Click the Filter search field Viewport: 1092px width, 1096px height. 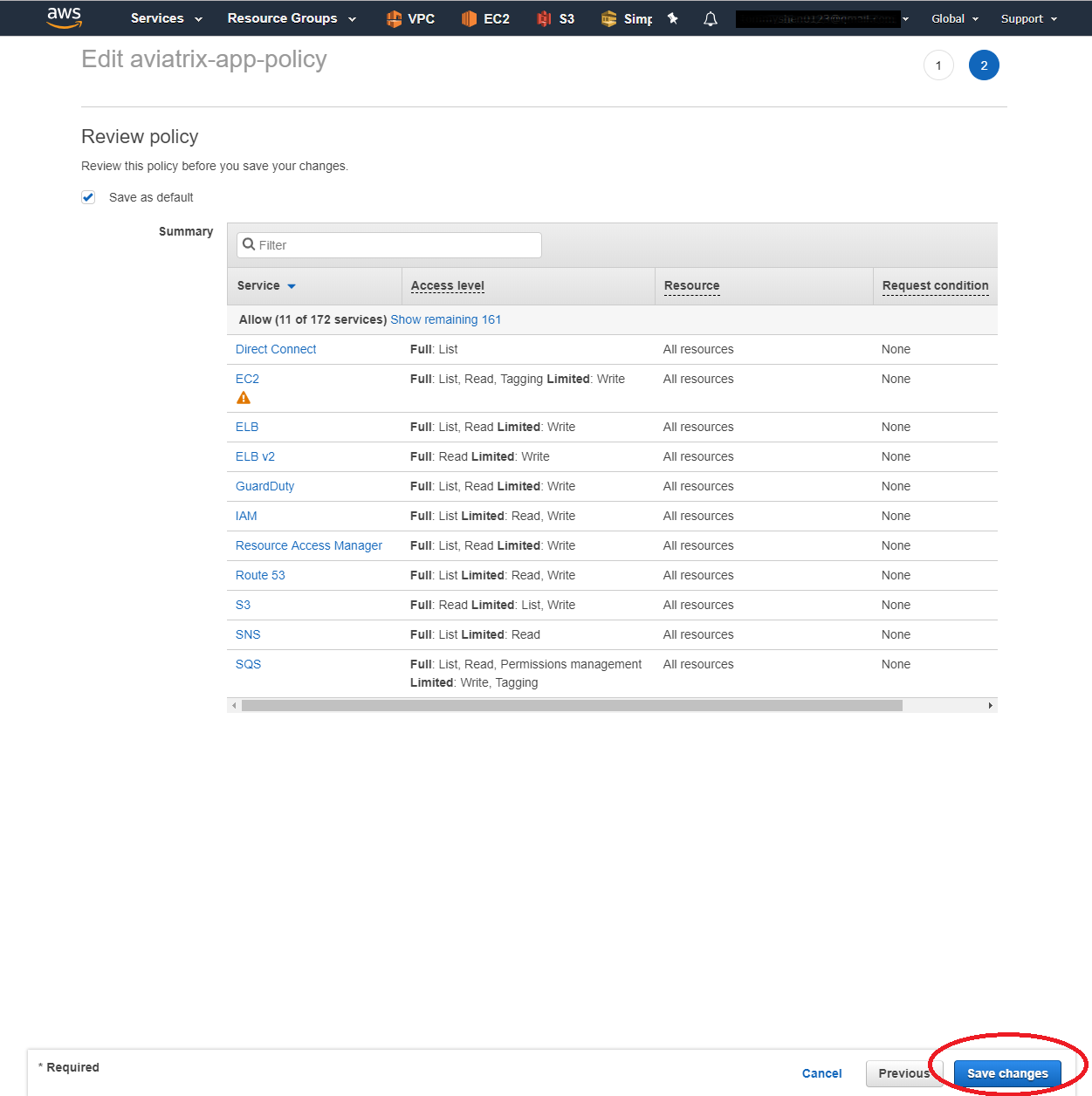[x=389, y=245]
